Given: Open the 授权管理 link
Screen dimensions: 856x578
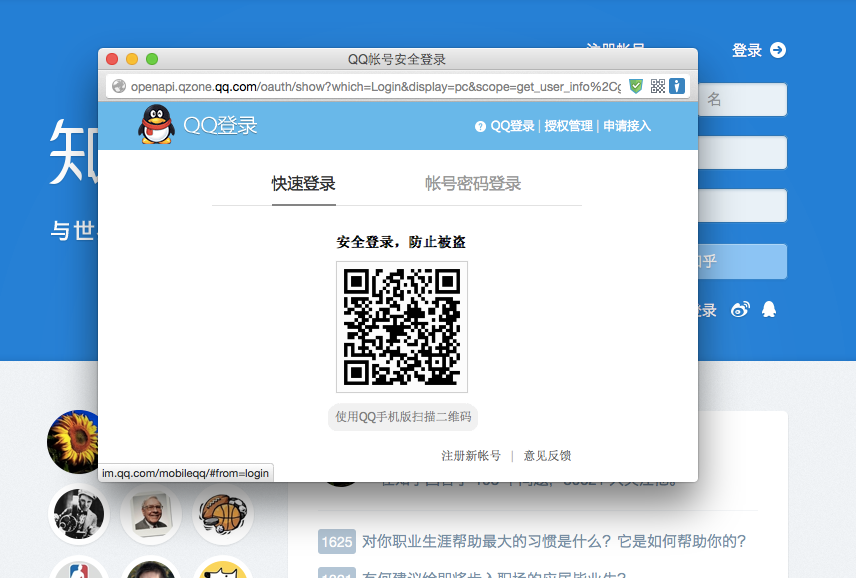Looking at the screenshot, I should pos(568,126).
